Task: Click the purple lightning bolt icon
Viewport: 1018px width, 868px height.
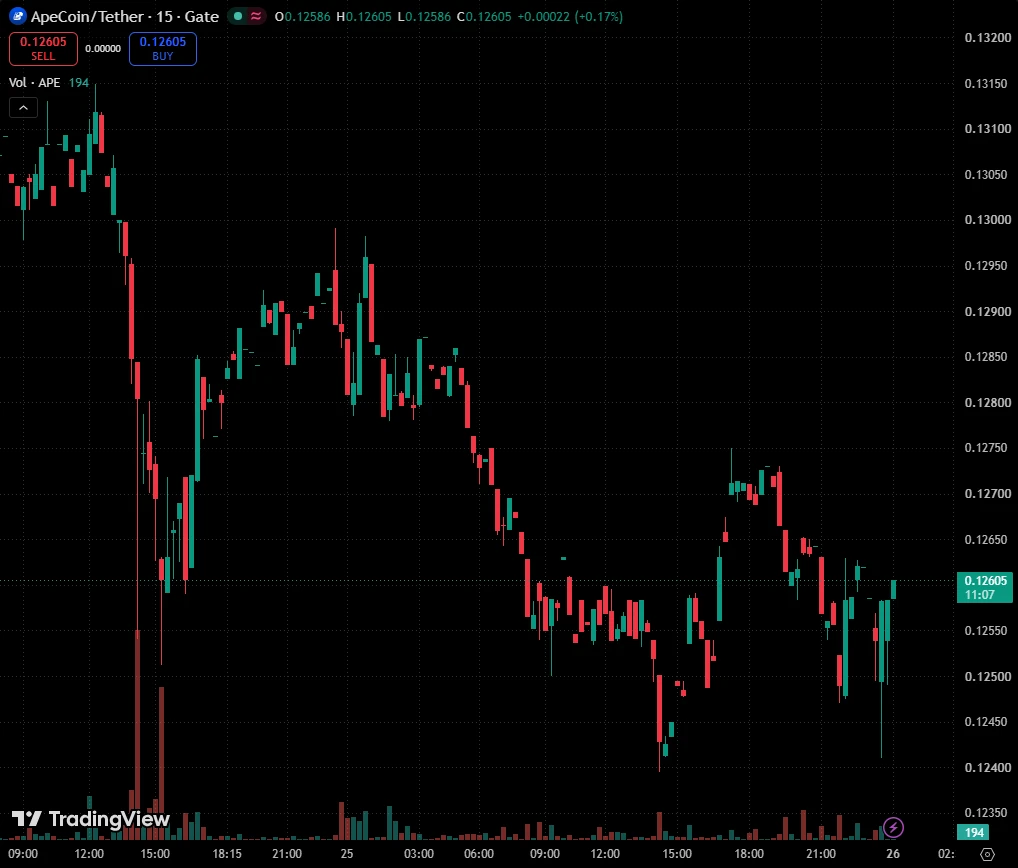Action: tap(893, 828)
